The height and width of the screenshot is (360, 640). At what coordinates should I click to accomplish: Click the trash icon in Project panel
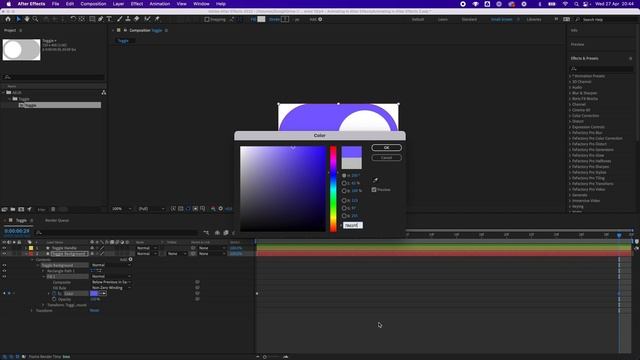point(53,209)
